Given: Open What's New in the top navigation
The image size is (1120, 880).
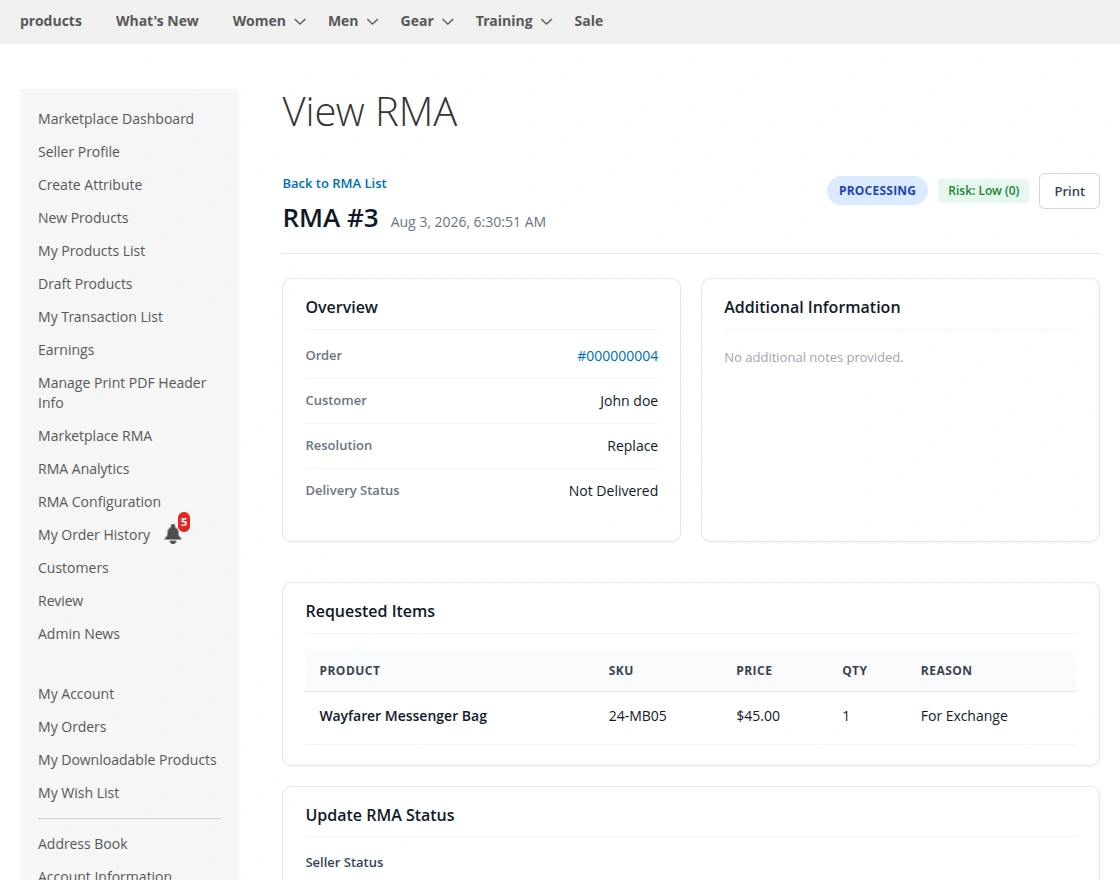Looking at the screenshot, I should 157,21.
